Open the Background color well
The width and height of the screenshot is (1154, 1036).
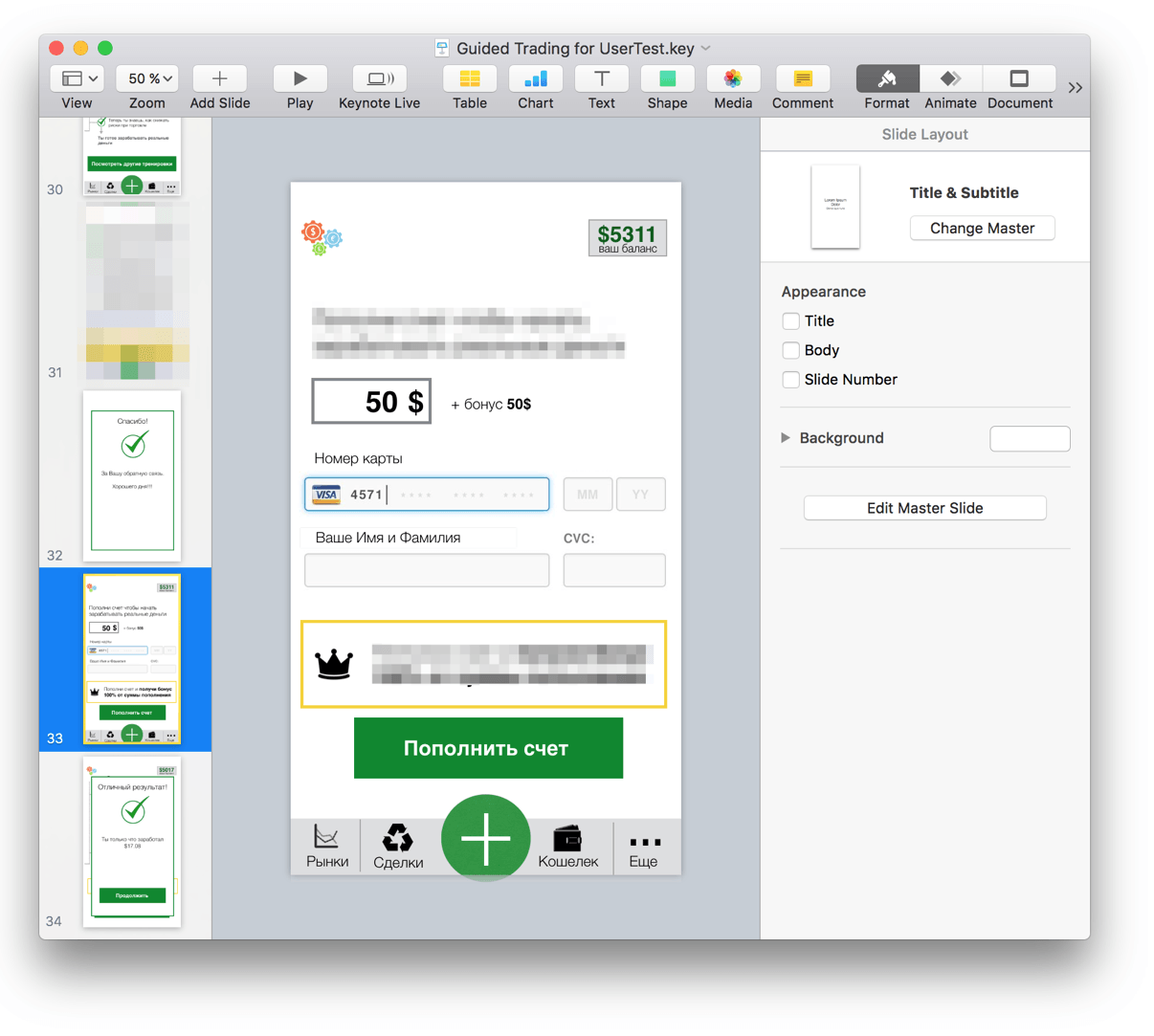pos(1030,438)
